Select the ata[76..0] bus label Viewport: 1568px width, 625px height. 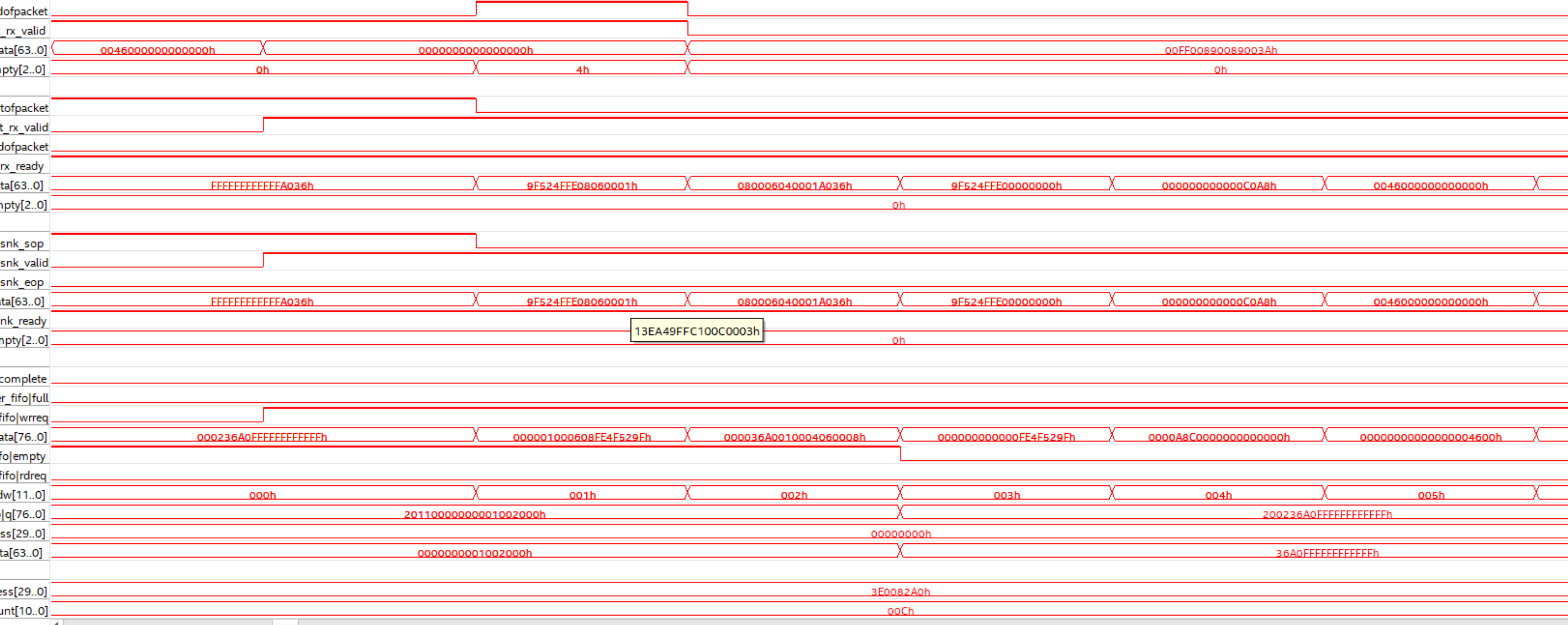click(x=24, y=437)
